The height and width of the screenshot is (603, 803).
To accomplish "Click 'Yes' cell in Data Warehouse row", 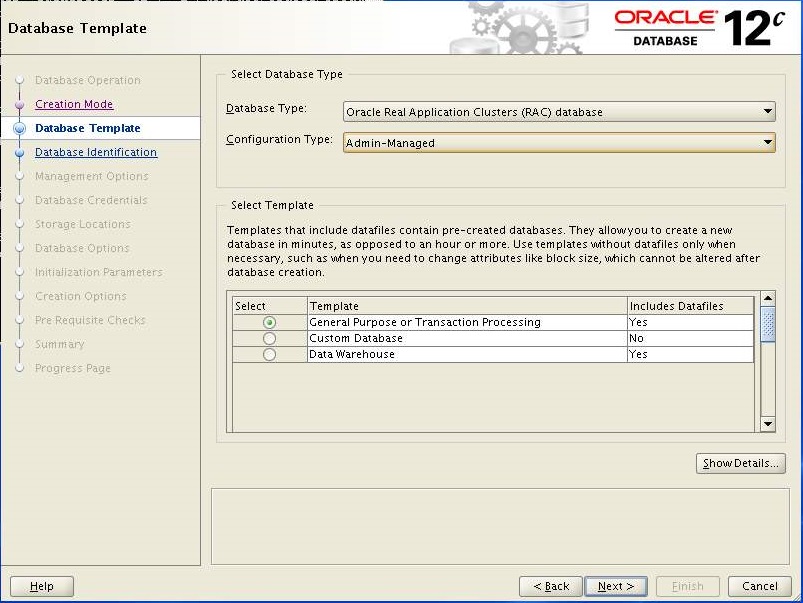I will [690, 354].
